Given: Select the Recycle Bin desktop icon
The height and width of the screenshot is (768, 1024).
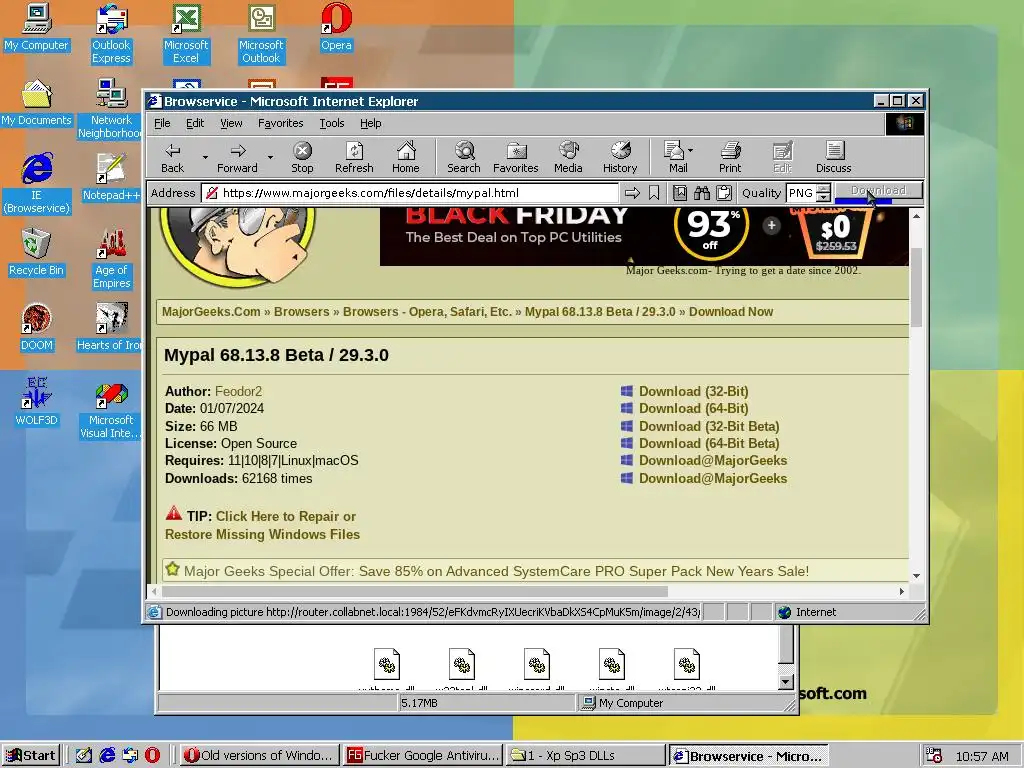Looking at the screenshot, I should point(36,252).
